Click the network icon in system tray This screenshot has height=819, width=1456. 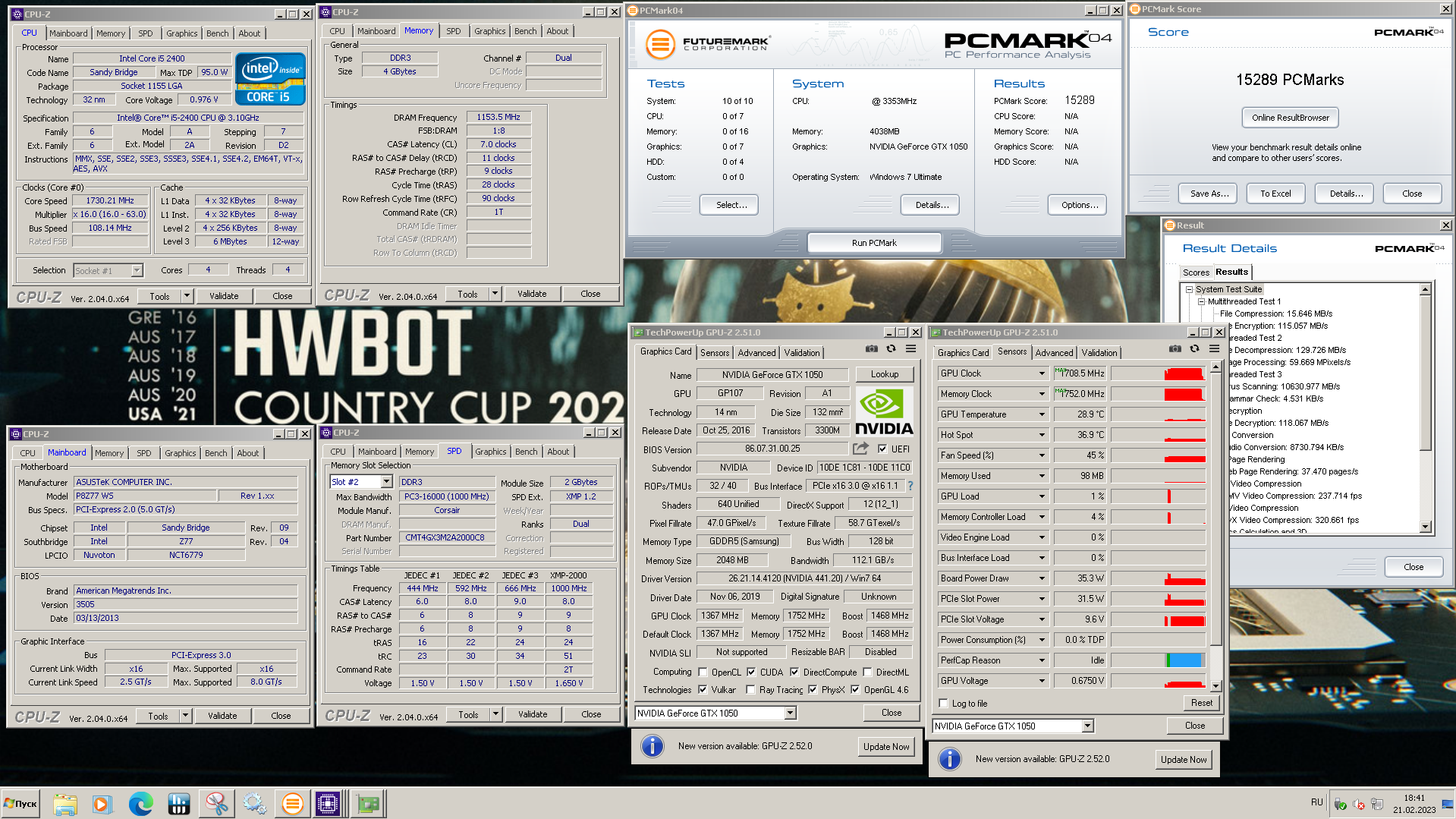[1377, 804]
